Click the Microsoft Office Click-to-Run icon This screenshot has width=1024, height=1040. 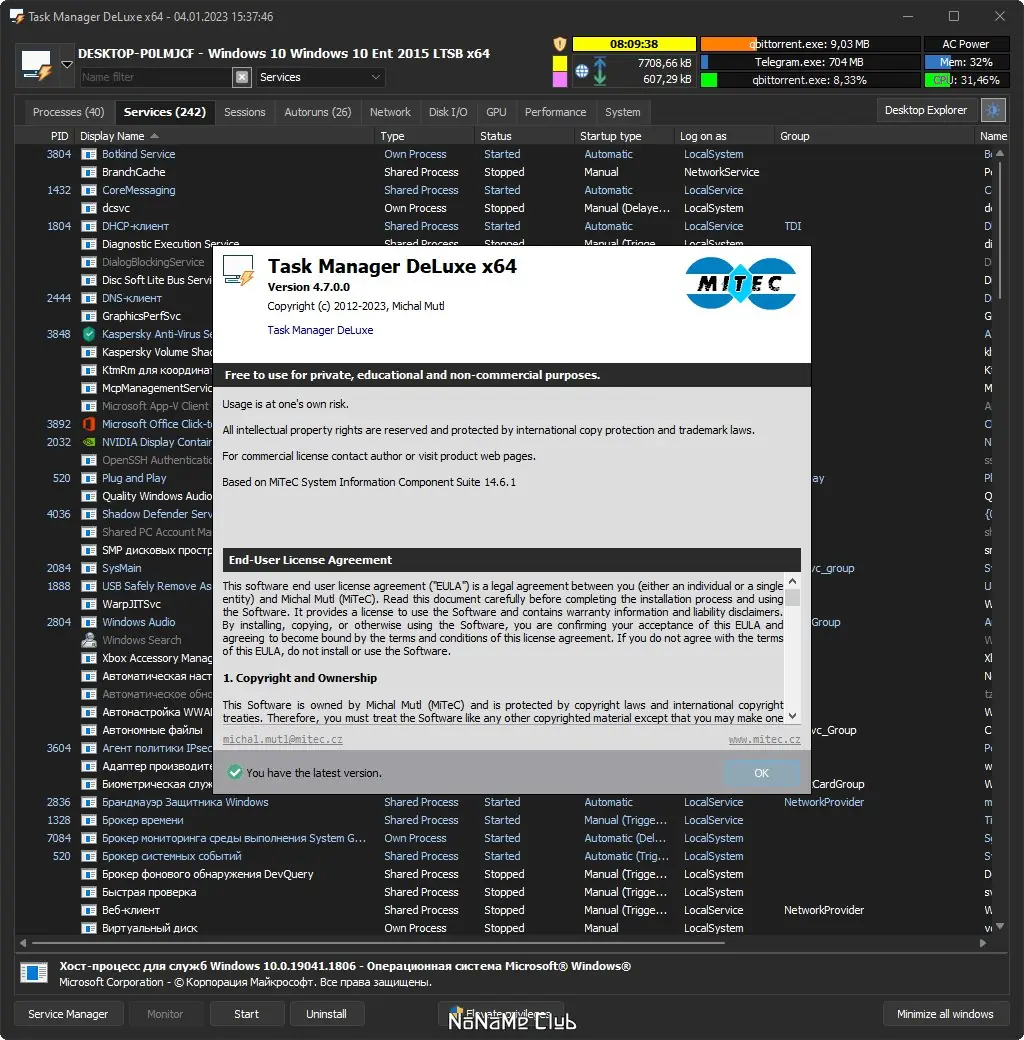89,424
